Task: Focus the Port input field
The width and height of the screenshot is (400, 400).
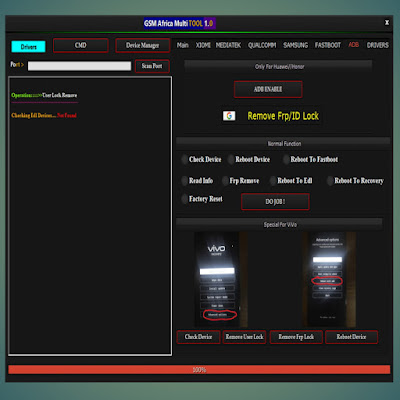Action: (79, 66)
